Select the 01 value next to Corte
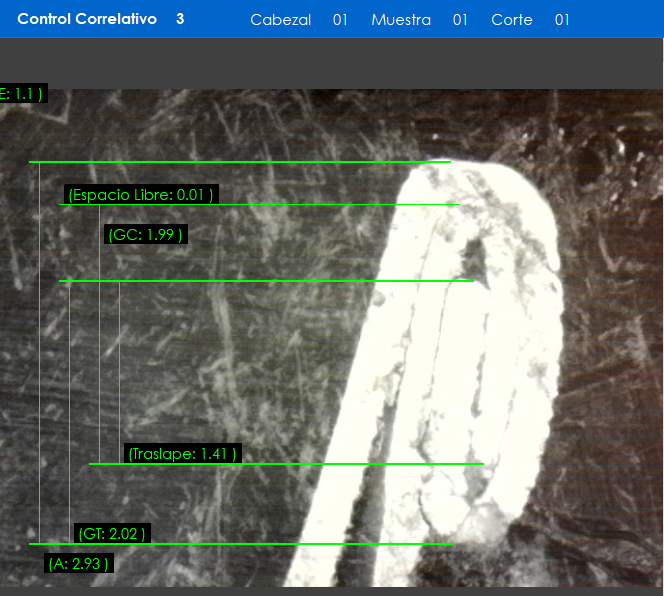Image resolution: width=664 pixels, height=596 pixels. click(x=562, y=20)
